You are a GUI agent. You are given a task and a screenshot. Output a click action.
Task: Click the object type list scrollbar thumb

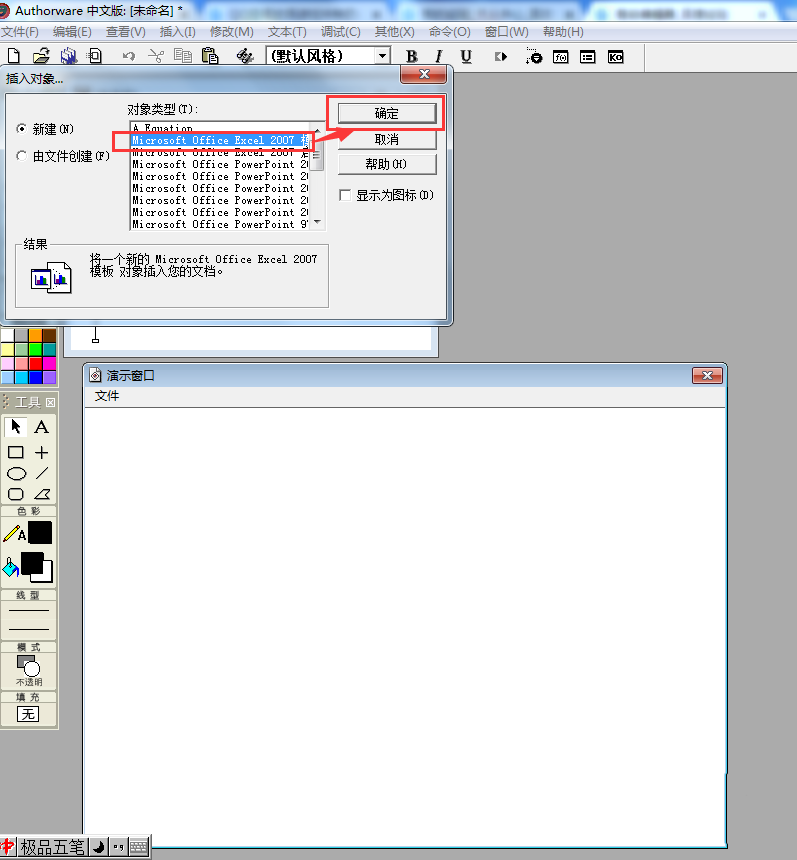point(317,156)
